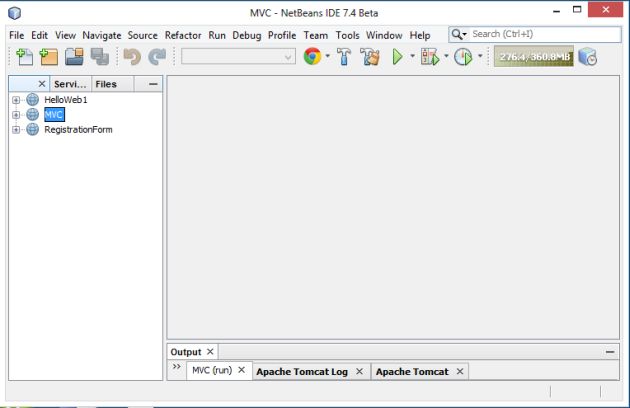
Task: Click the Save All toolbar icon
Action: (x=100, y=57)
